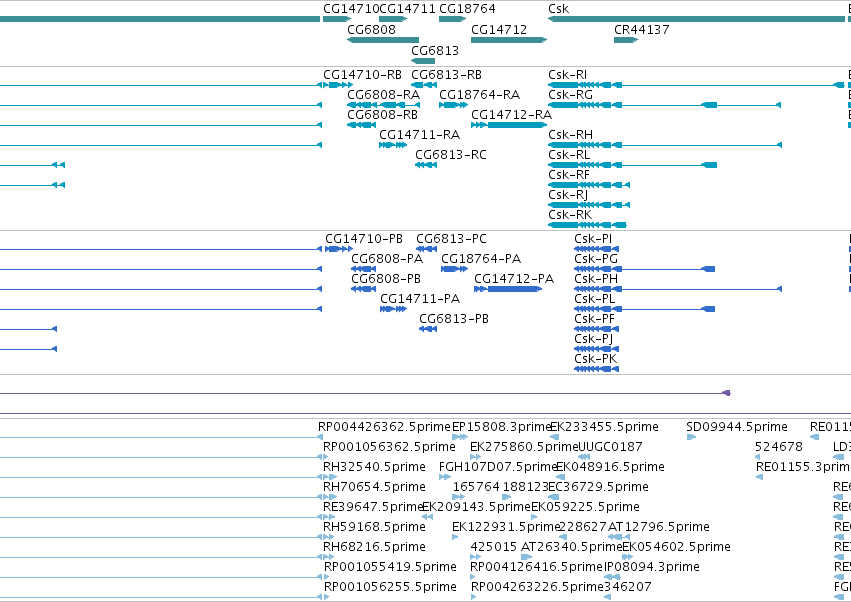Click EST UUGC0187 label

611,447
